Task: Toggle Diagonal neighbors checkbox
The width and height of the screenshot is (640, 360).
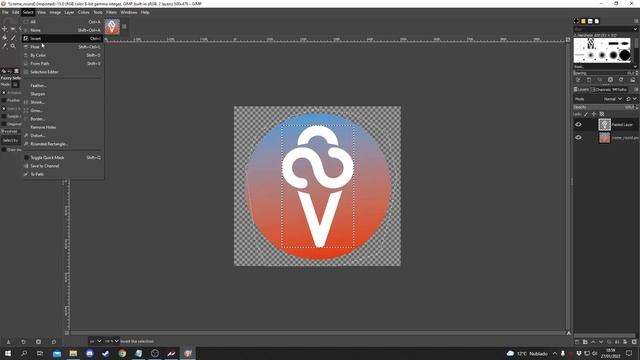Action: [x=4, y=124]
